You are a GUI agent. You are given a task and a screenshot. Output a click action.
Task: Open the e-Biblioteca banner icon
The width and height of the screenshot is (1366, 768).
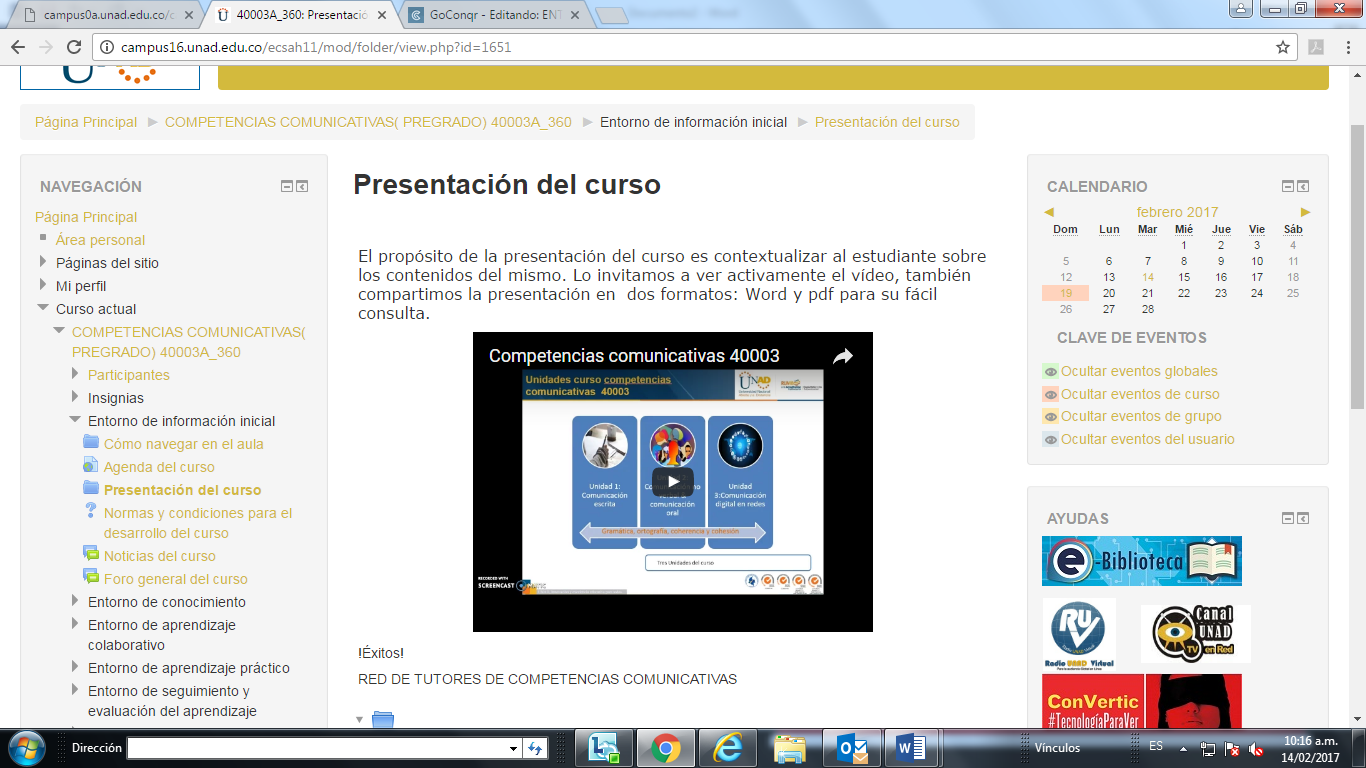(x=1141, y=561)
